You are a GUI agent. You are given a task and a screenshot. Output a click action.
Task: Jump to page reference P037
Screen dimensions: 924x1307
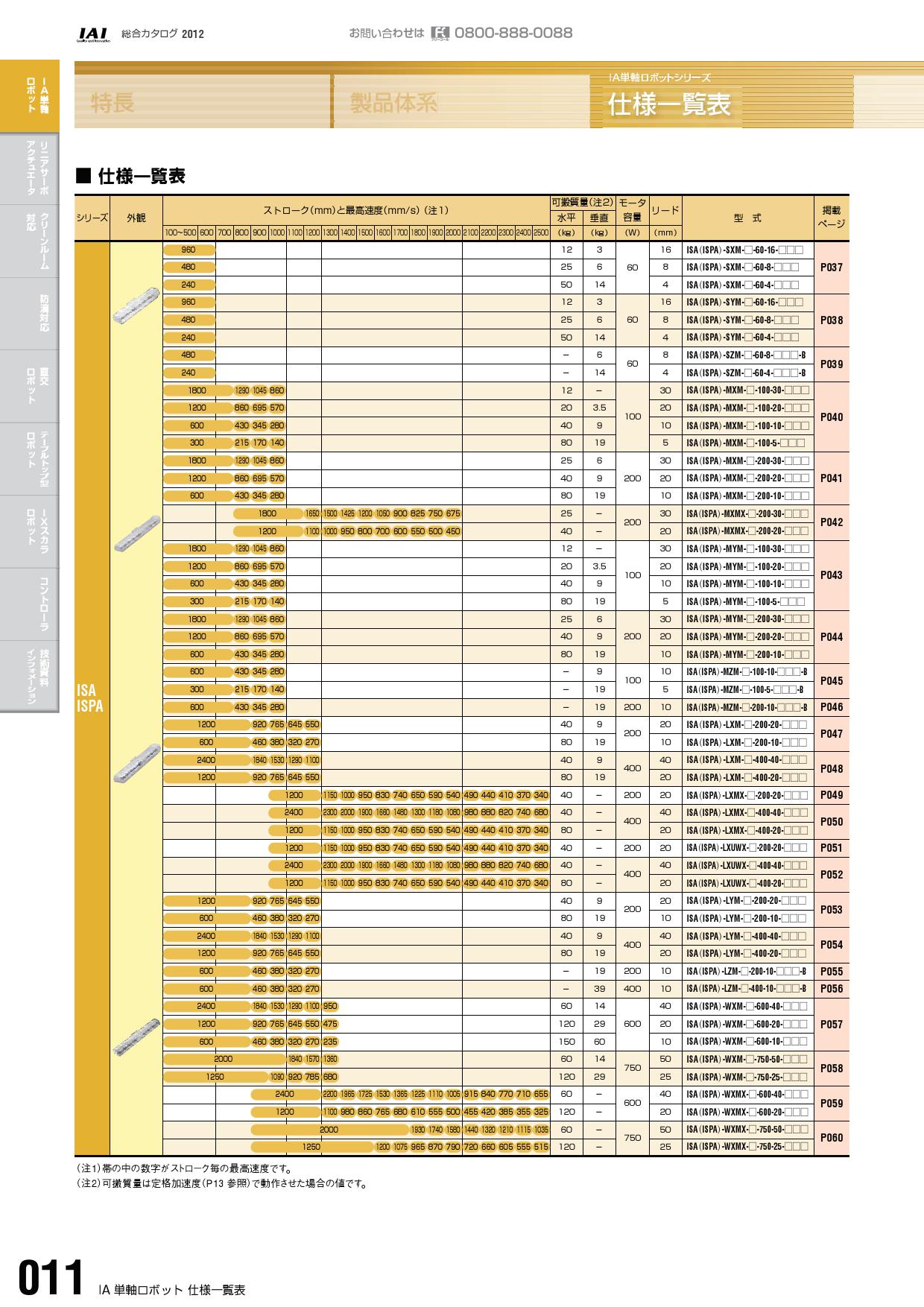pyautogui.click(x=831, y=268)
